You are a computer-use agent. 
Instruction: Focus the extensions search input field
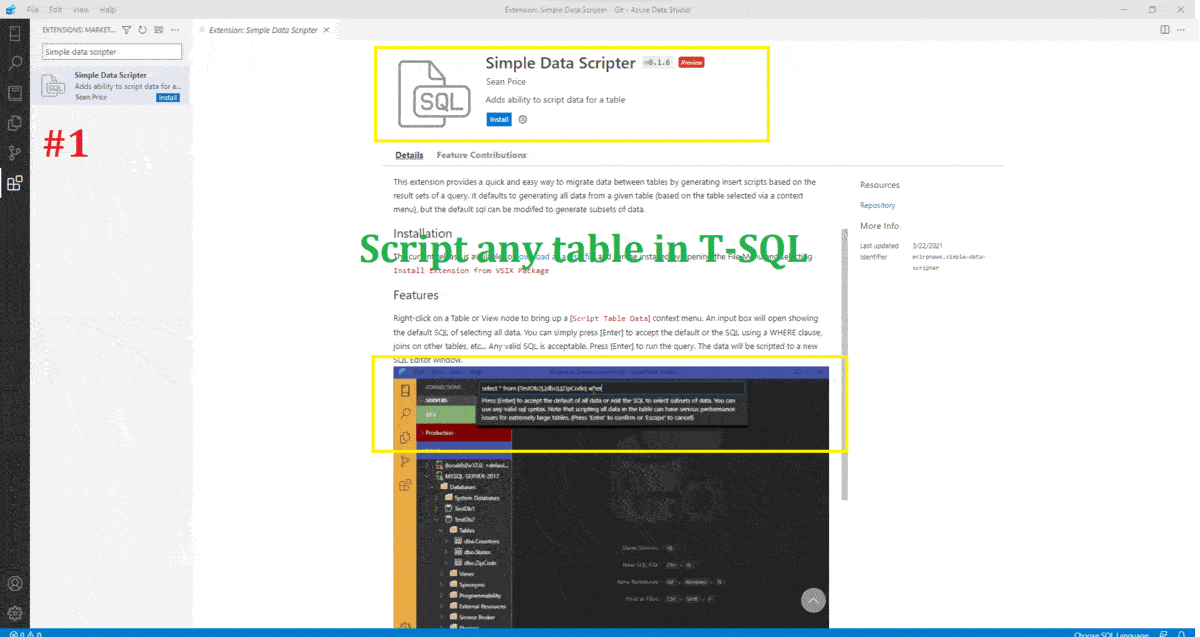point(112,51)
